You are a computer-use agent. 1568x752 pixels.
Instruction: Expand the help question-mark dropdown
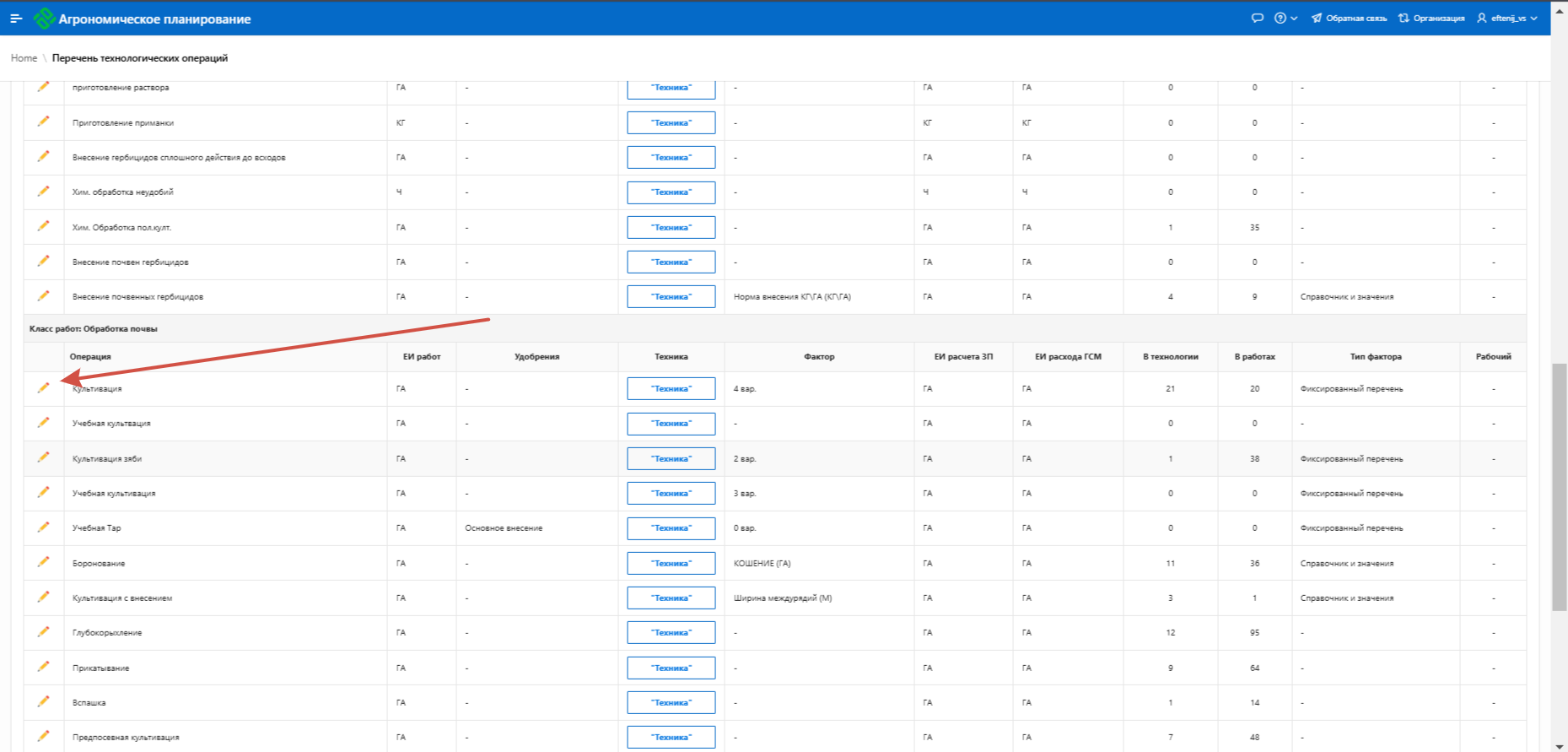1285,18
